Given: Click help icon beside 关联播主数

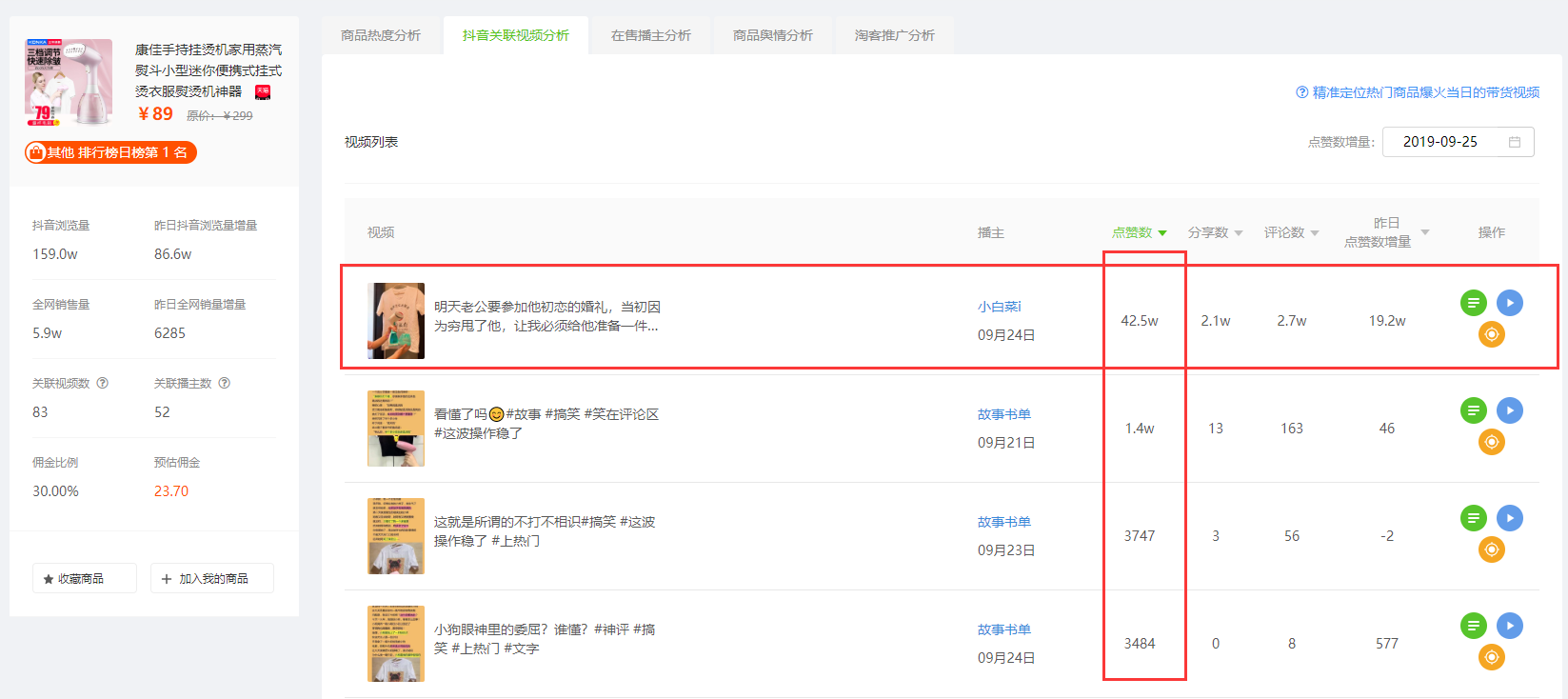Looking at the screenshot, I should 225,383.
